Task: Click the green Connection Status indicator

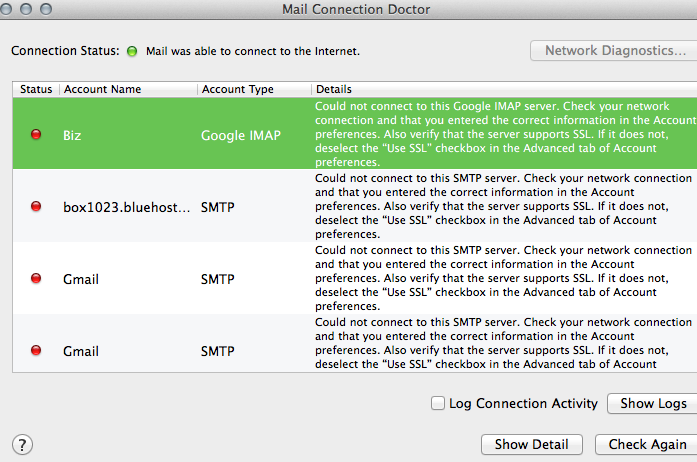Action: click(x=132, y=51)
